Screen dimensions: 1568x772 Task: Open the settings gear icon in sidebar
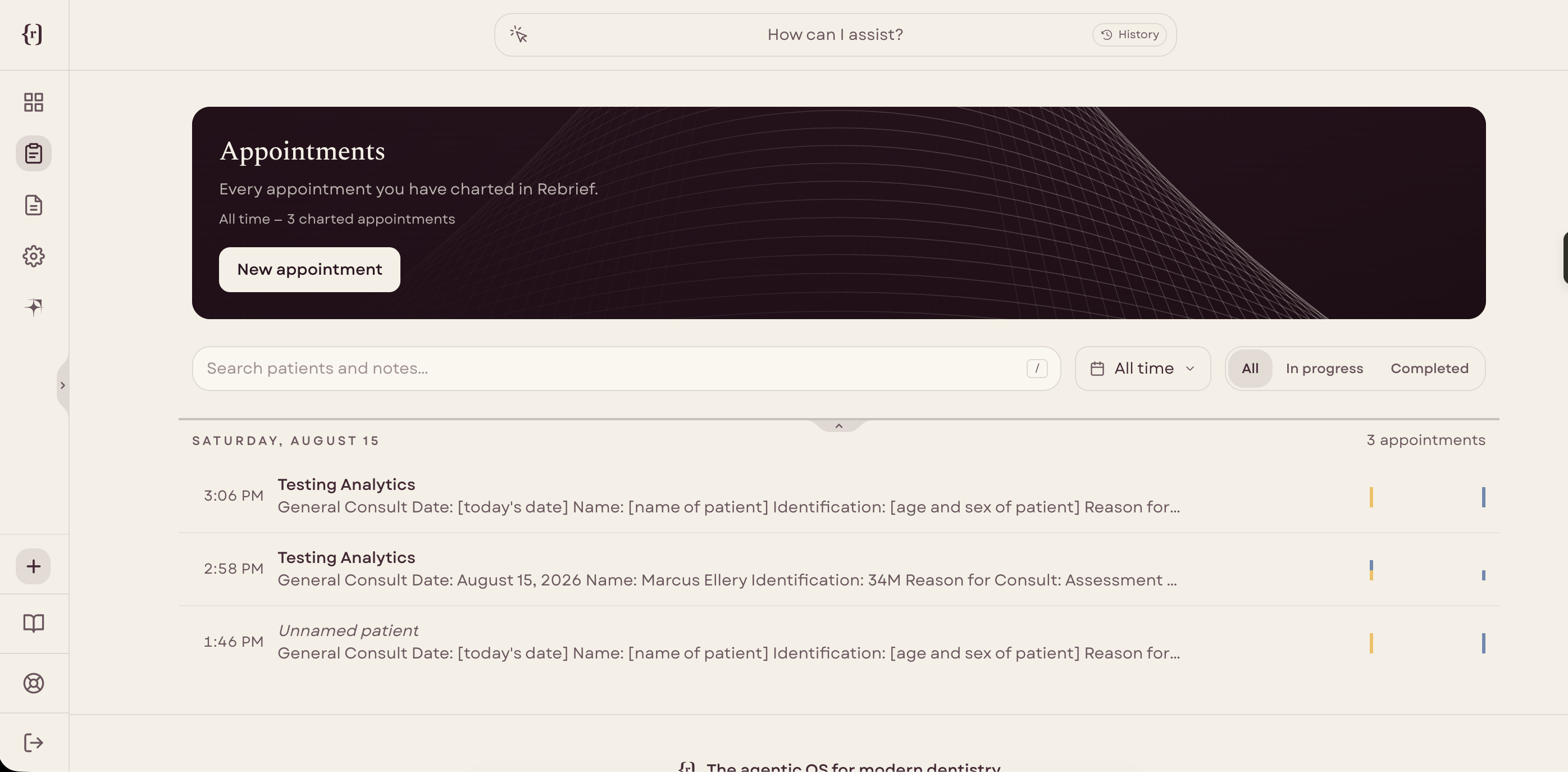[x=34, y=256]
